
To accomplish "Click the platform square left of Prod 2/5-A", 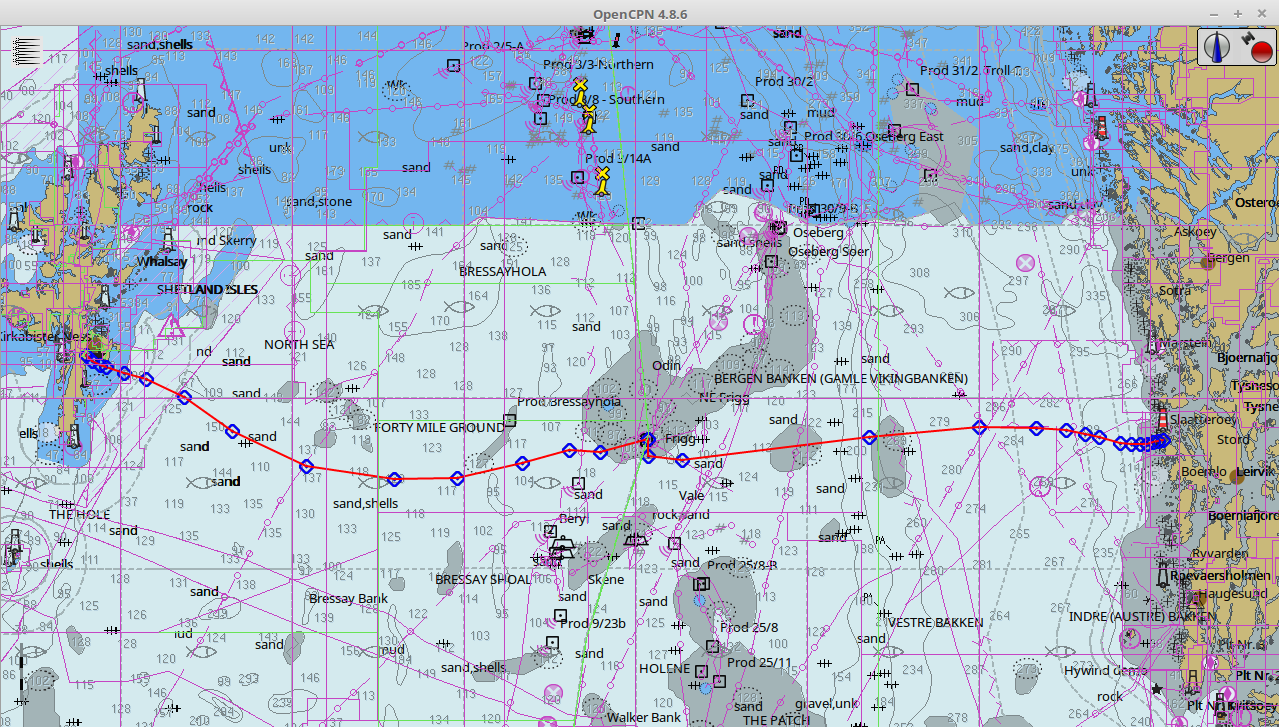I will pos(453,65).
